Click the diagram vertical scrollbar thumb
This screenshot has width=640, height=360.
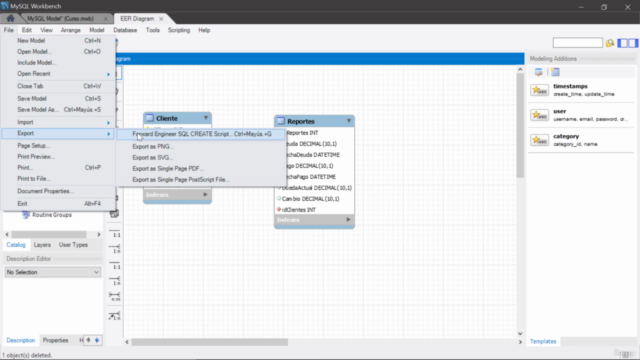tap(520, 126)
